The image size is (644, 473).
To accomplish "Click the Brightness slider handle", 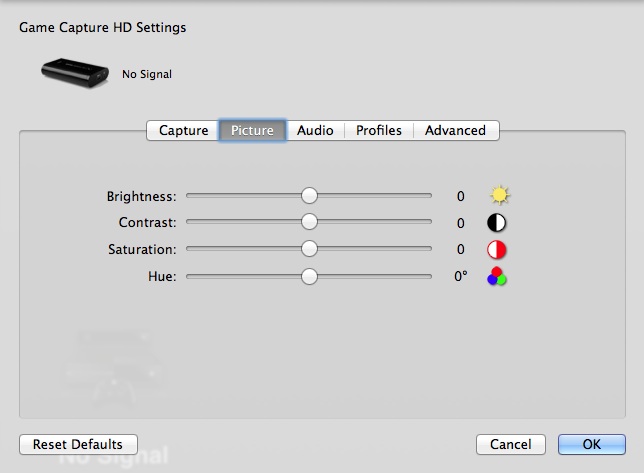I will [x=309, y=196].
